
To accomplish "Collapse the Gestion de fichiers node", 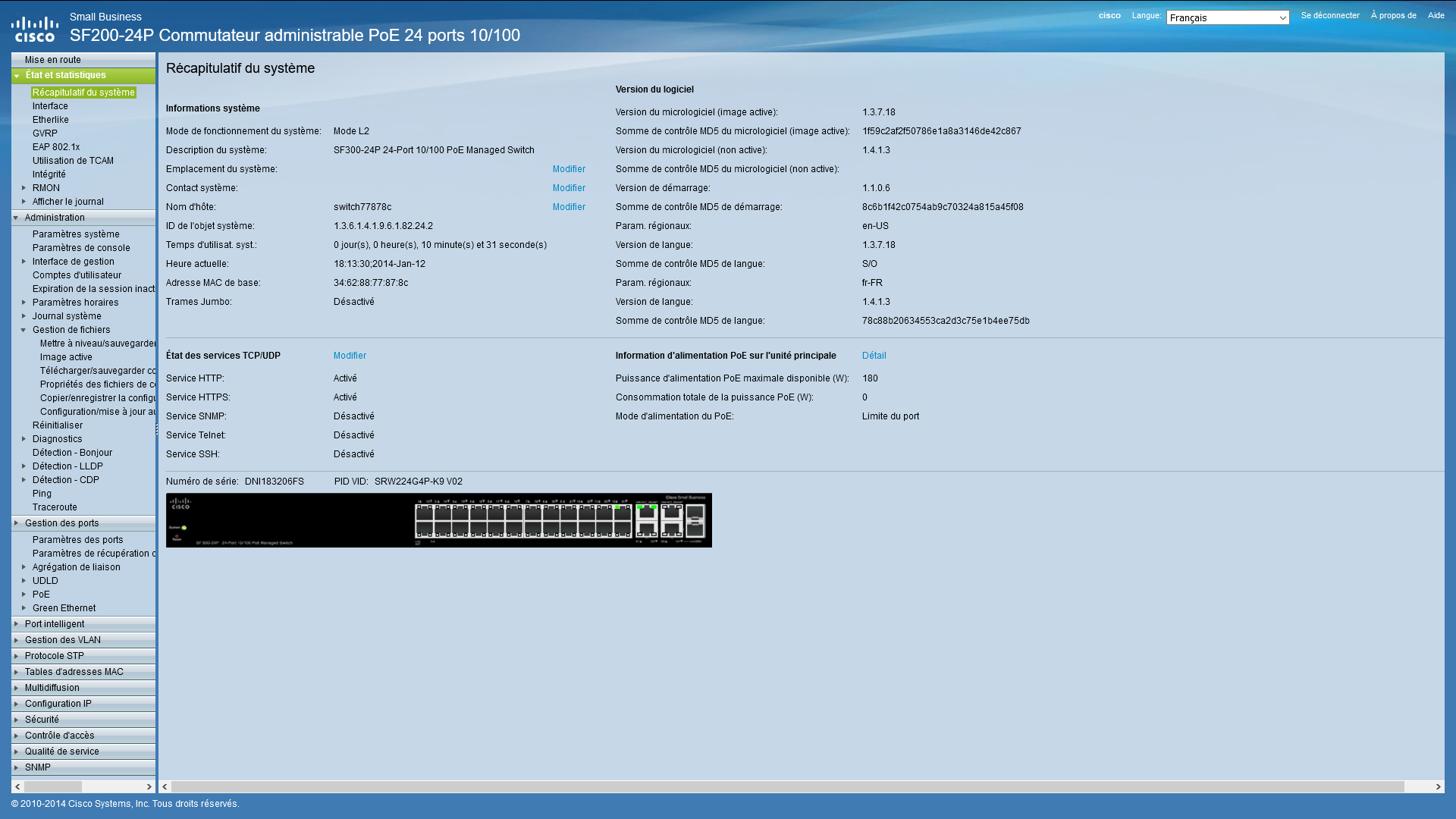I will pos(24,330).
